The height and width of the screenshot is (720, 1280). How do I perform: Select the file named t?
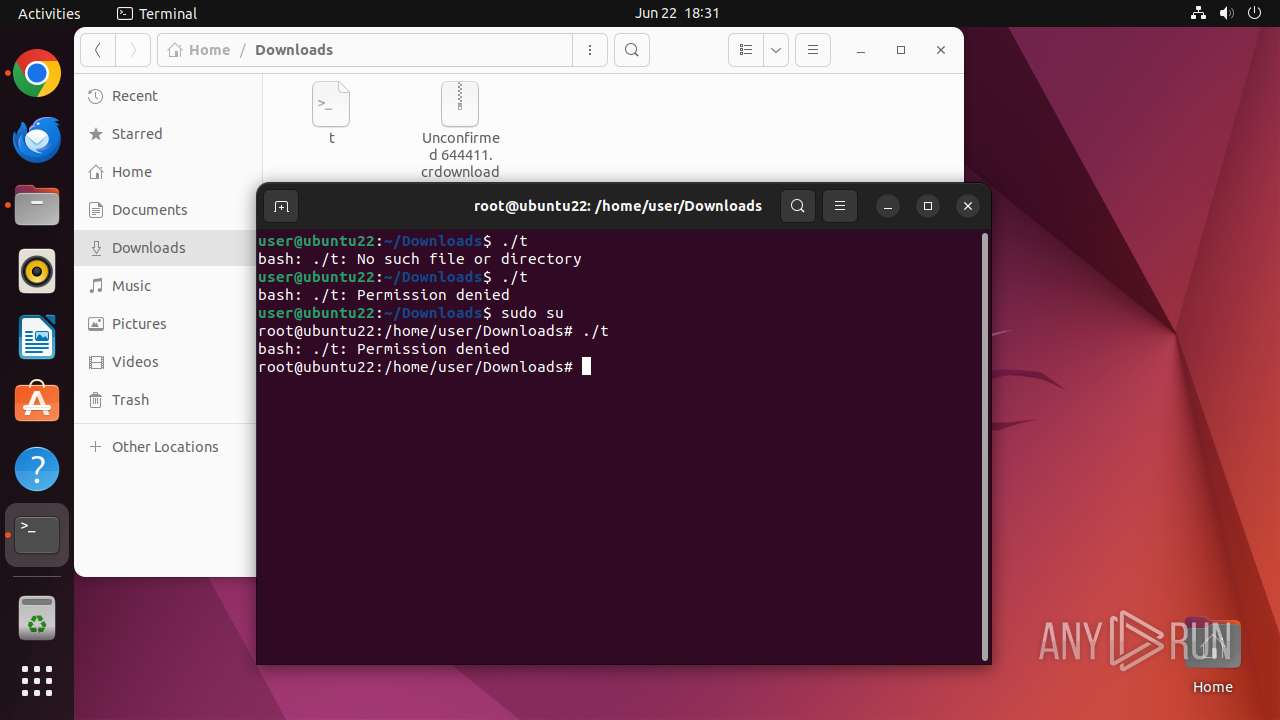(x=331, y=113)
